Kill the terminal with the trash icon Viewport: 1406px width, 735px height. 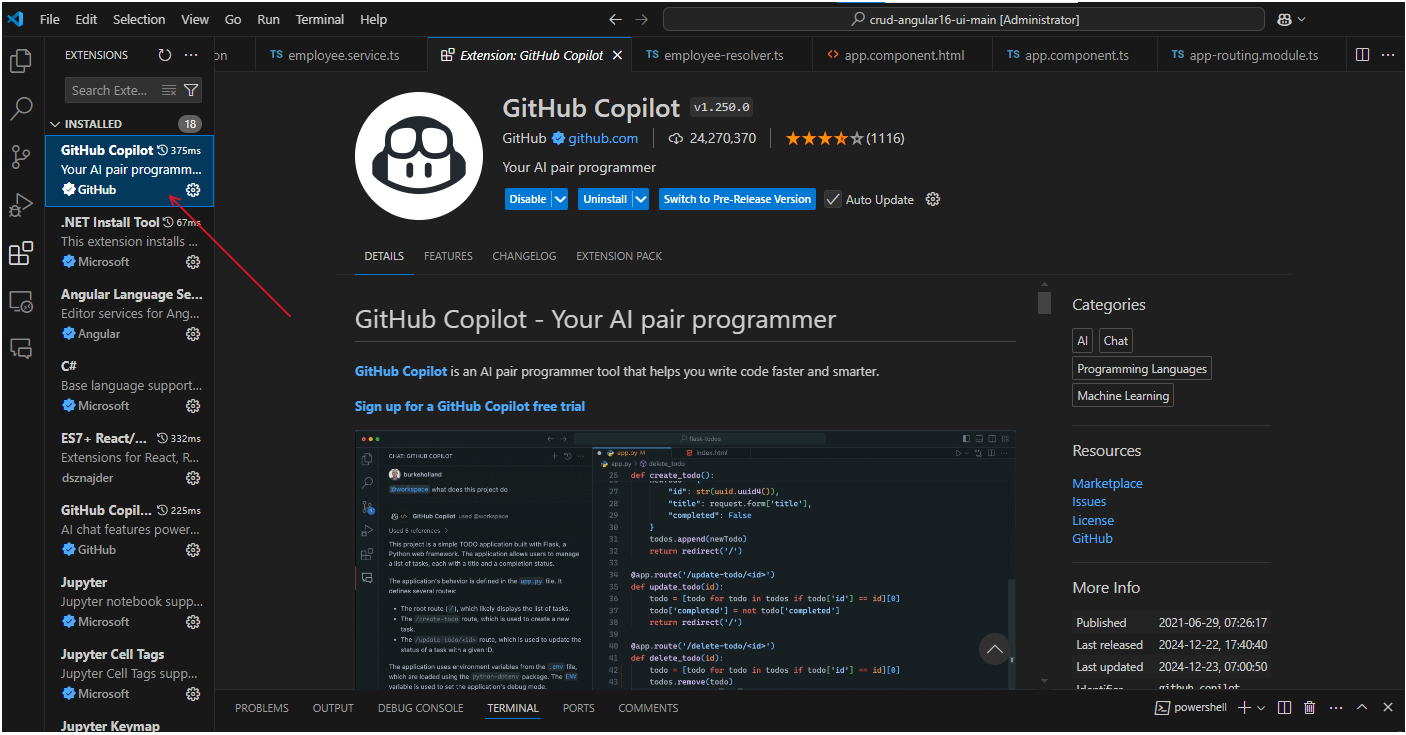[1310, 708]
